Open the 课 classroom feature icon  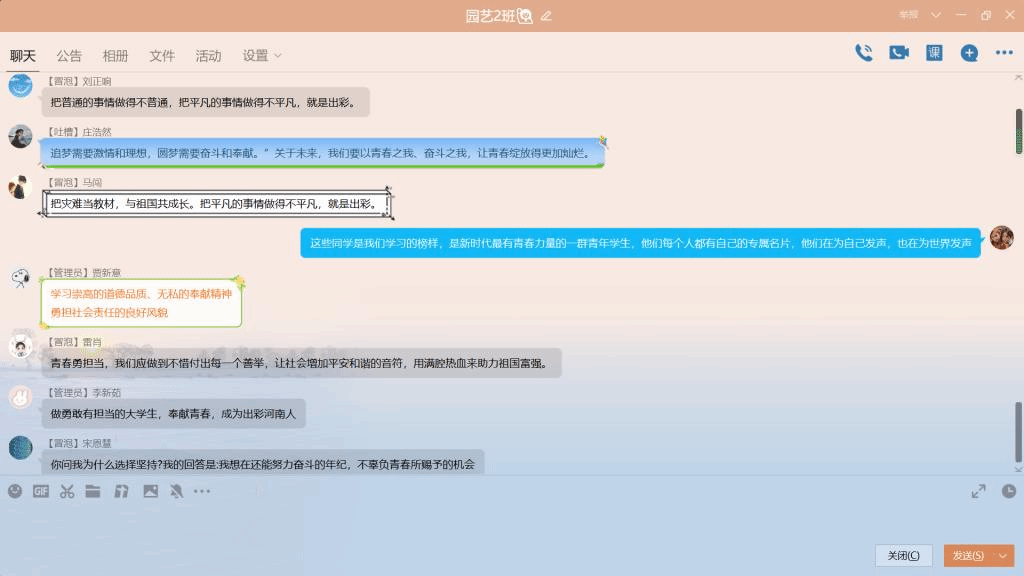934,54
